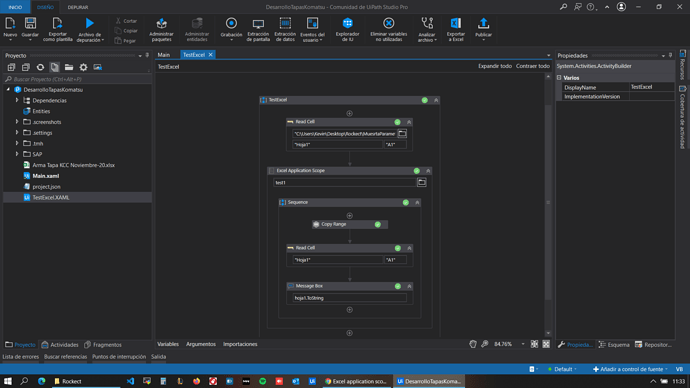Click the open project folder icon

pos(69,67)
